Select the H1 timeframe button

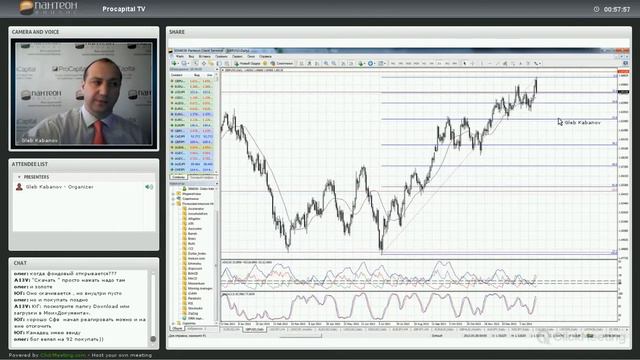coord(424,63)
